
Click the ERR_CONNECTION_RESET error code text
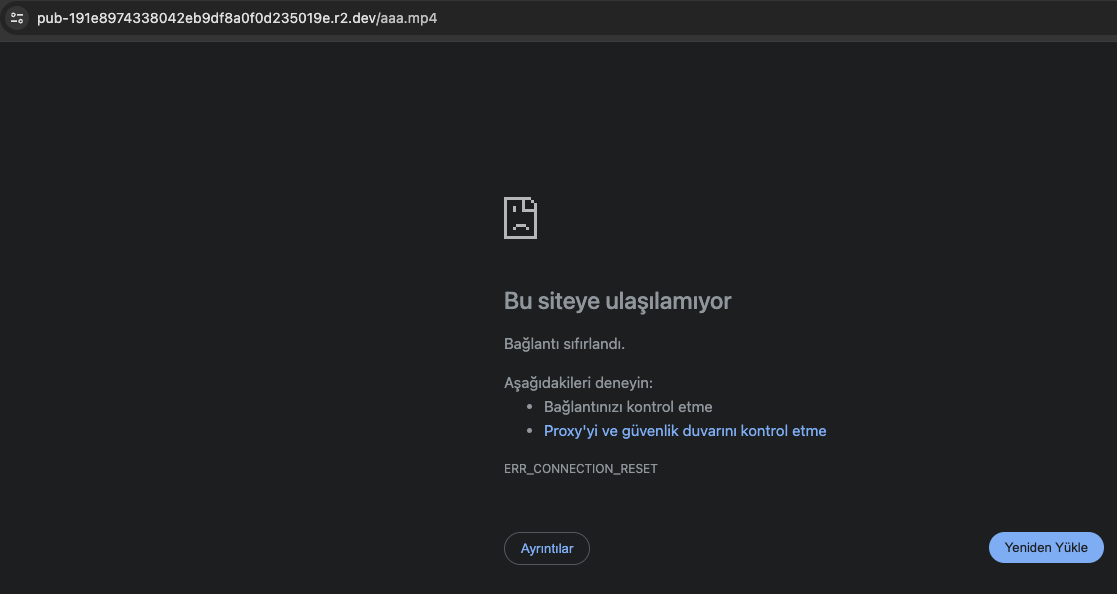[580, 468]
